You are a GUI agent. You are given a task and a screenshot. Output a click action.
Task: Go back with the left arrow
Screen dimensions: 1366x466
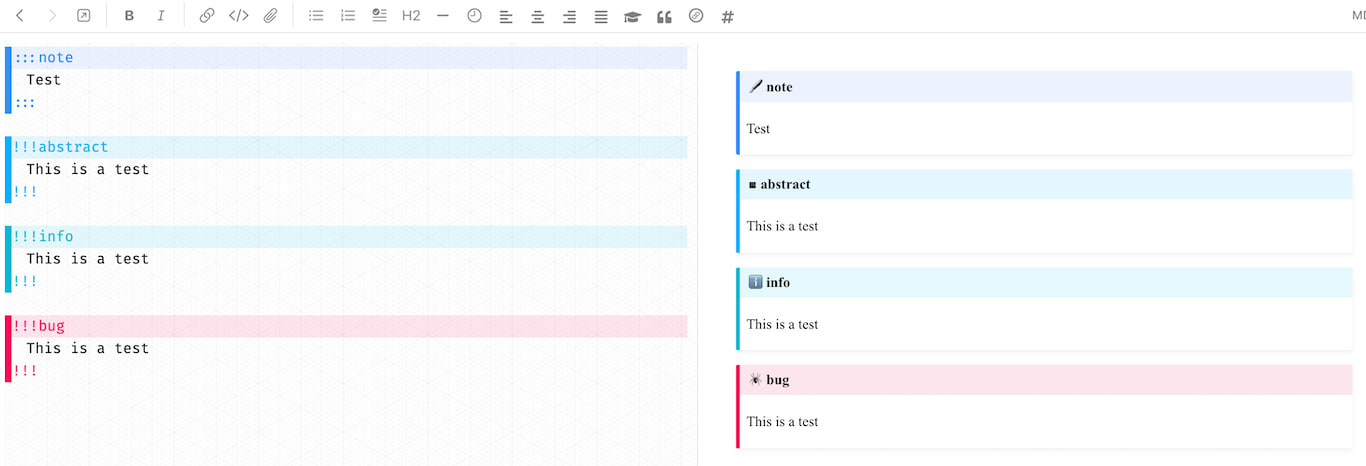point(20,16)
